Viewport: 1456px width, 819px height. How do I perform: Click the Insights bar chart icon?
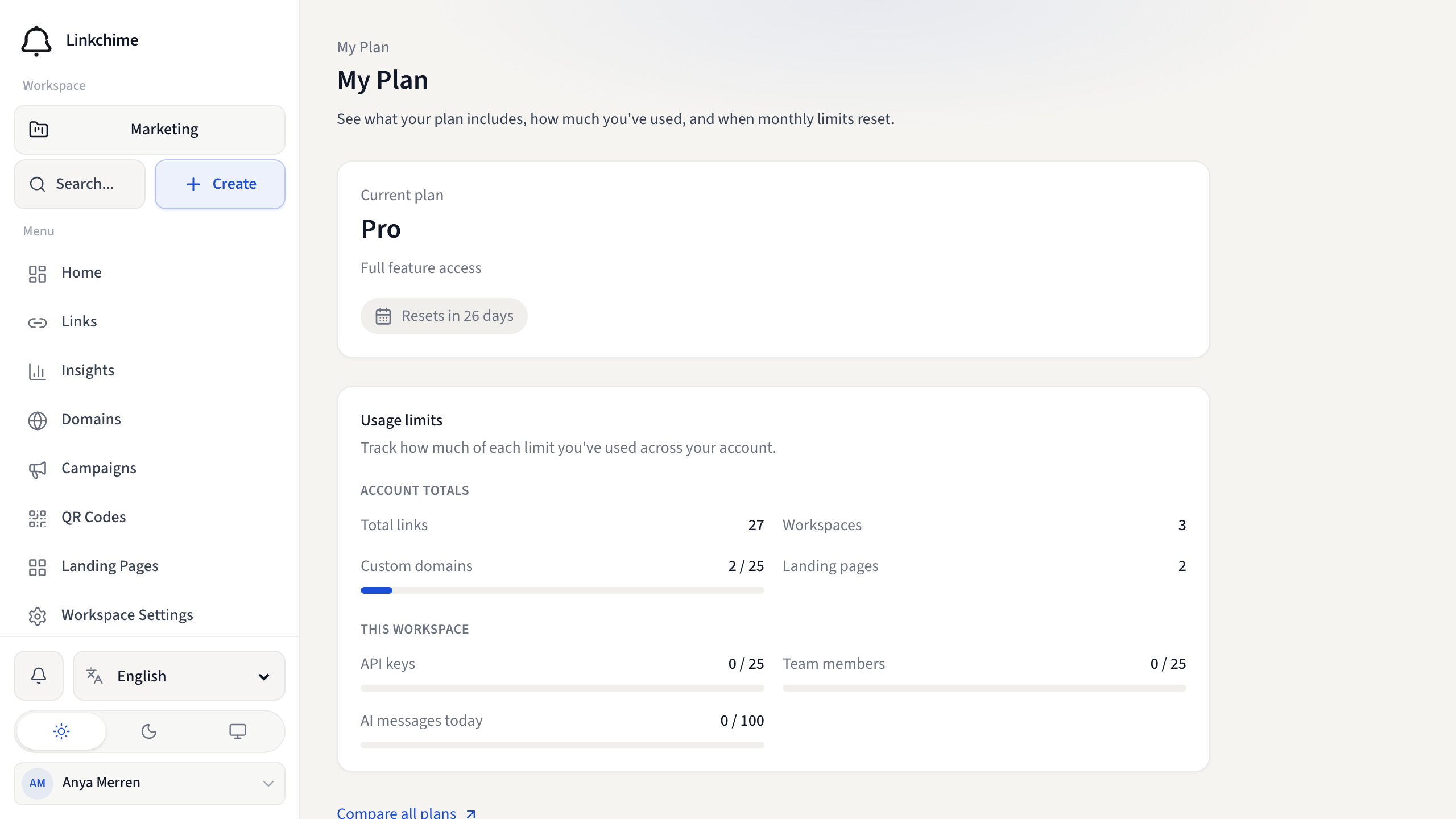point(38,372)
